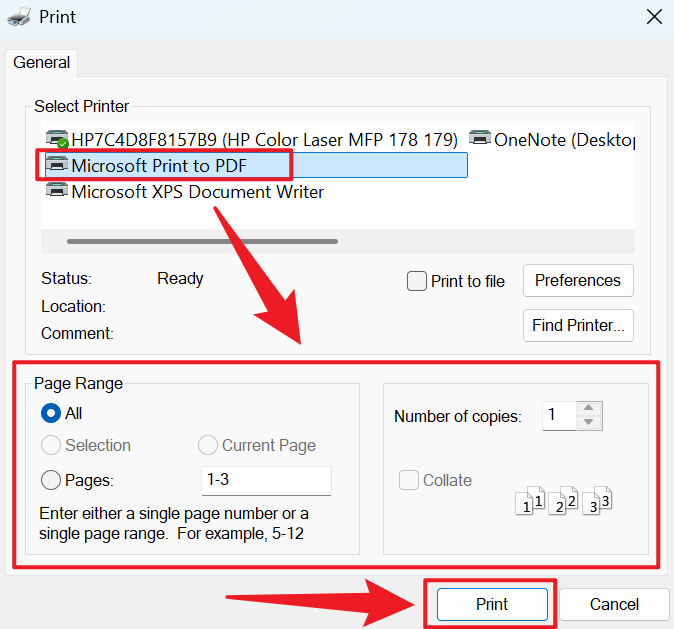Select the Microsoft Print to PDF printer icon
This screenshot has width=674, height=629.
tap(57, 164)
